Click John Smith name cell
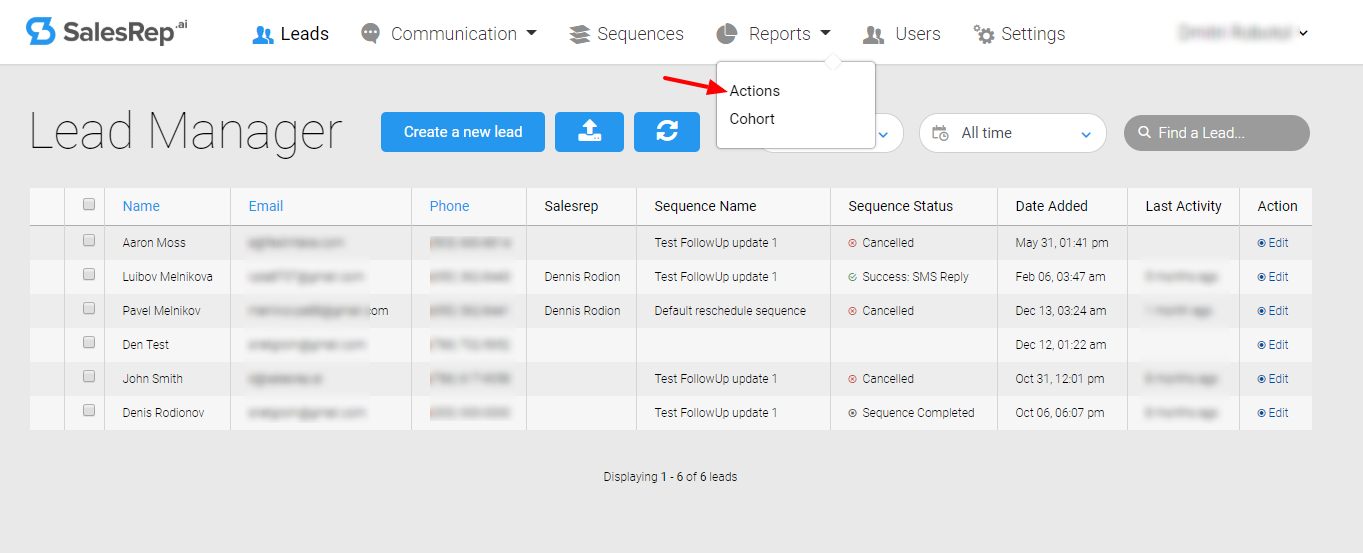Screen dimensions: 1363x553 (152, 379)
